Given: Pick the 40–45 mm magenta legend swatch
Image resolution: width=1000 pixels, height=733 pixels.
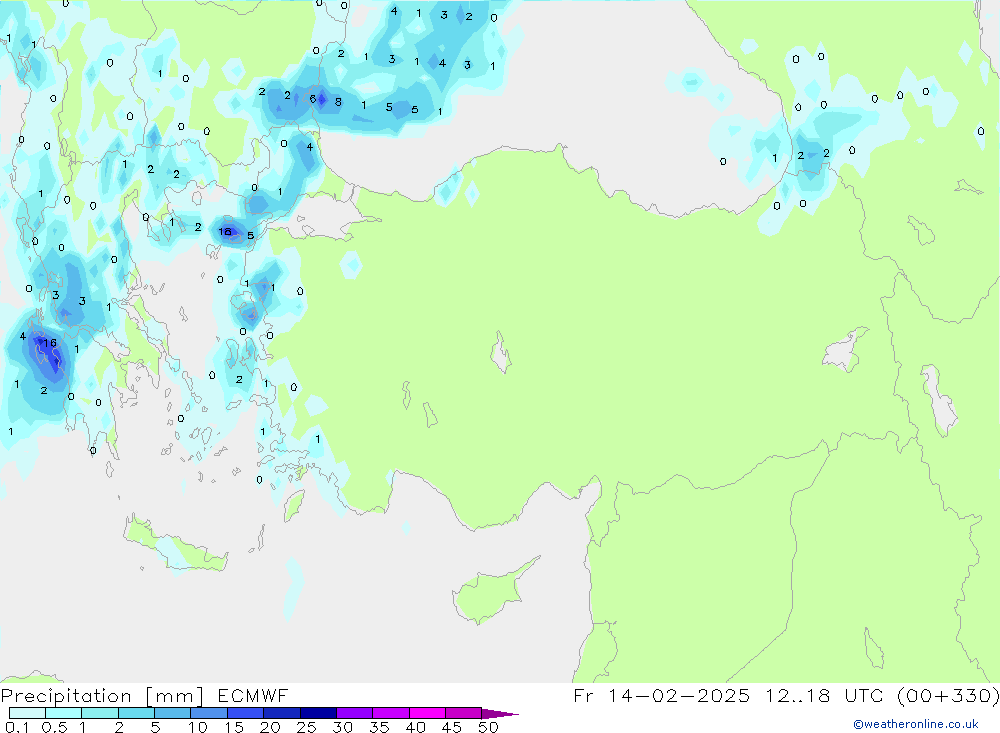Looking at the screenshot, I should click(x=427, y=713).
